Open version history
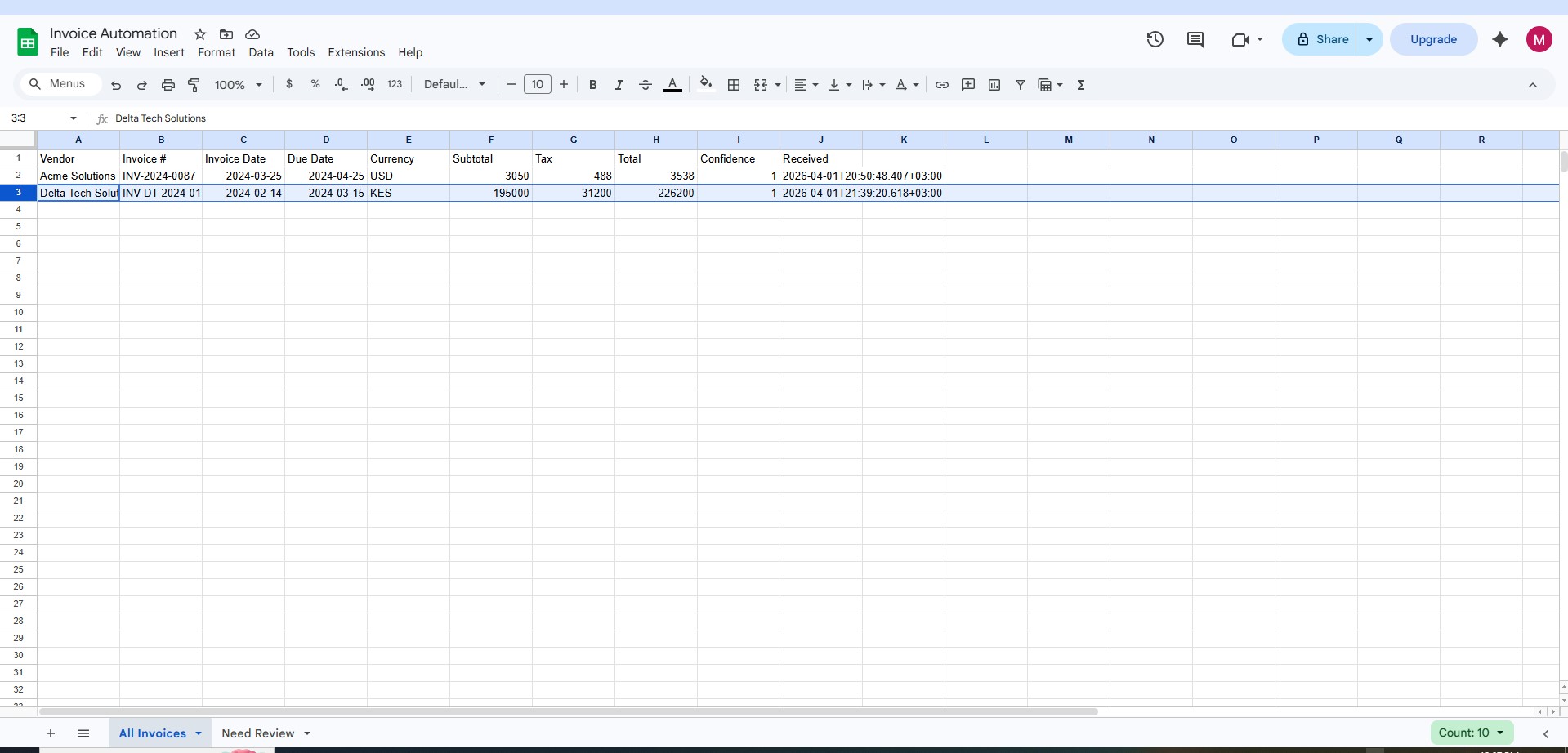The width and height of the screenshot is (1568, 753). [1155, 38]
